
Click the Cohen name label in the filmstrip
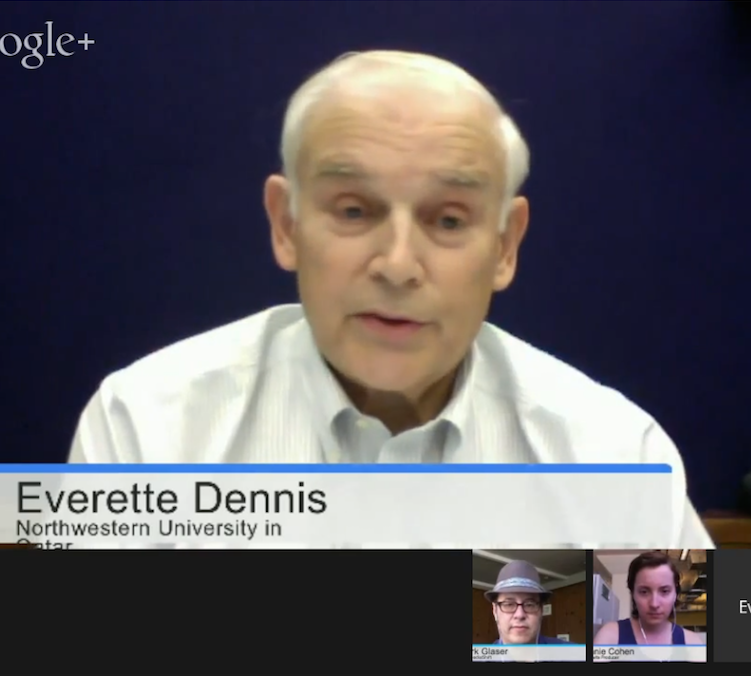[614, 651]
